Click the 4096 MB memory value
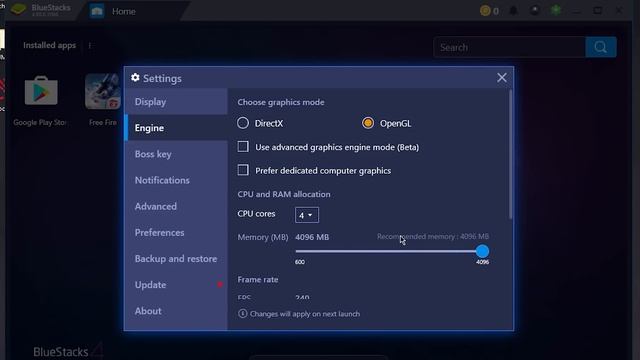640x360 pixels. (312, 237)
